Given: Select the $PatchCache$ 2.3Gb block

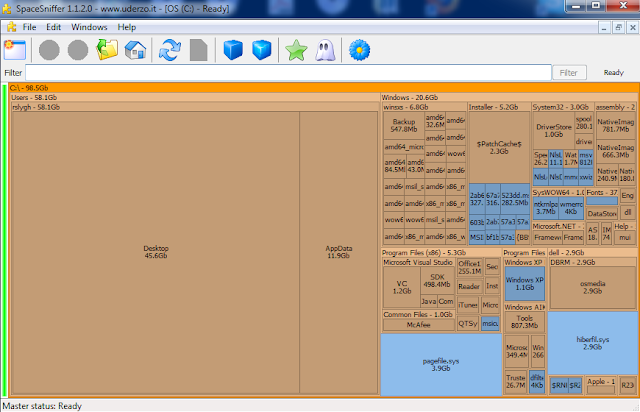Looking at the screenshot, I should [x=499, y=147].
